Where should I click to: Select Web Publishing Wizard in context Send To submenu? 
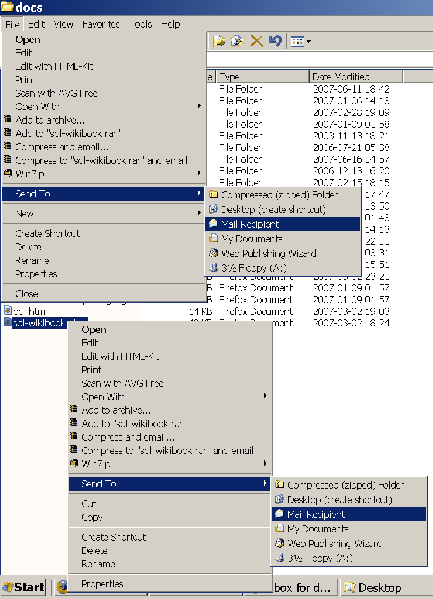point(349,543)
